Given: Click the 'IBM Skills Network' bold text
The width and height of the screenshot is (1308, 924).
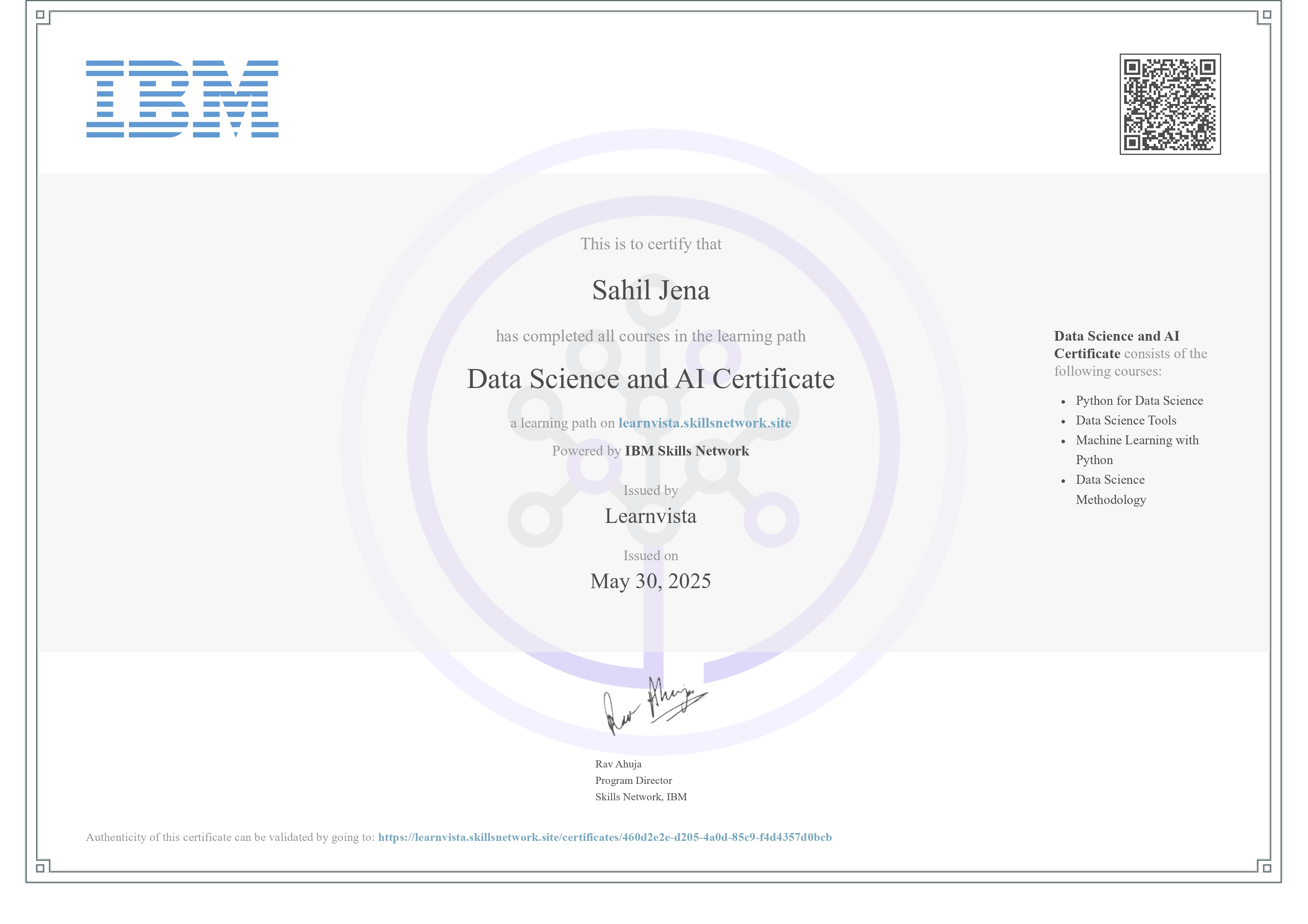Looking at the screenshot, I should pos(686,451).
